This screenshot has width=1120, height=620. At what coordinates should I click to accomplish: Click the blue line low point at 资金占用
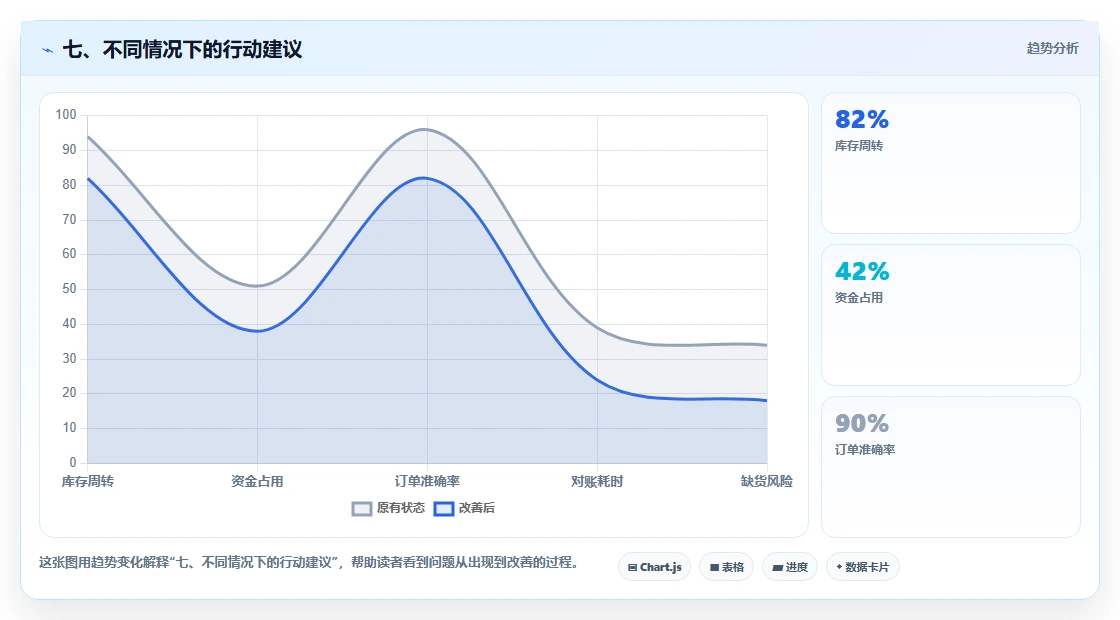(257, 331)
